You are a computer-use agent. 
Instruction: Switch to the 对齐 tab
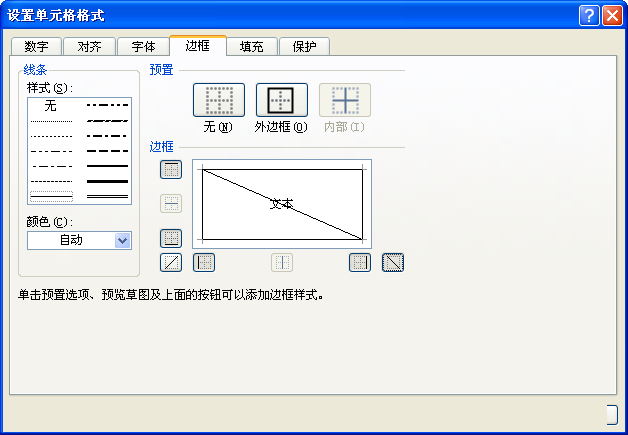(x=89, y=46)
